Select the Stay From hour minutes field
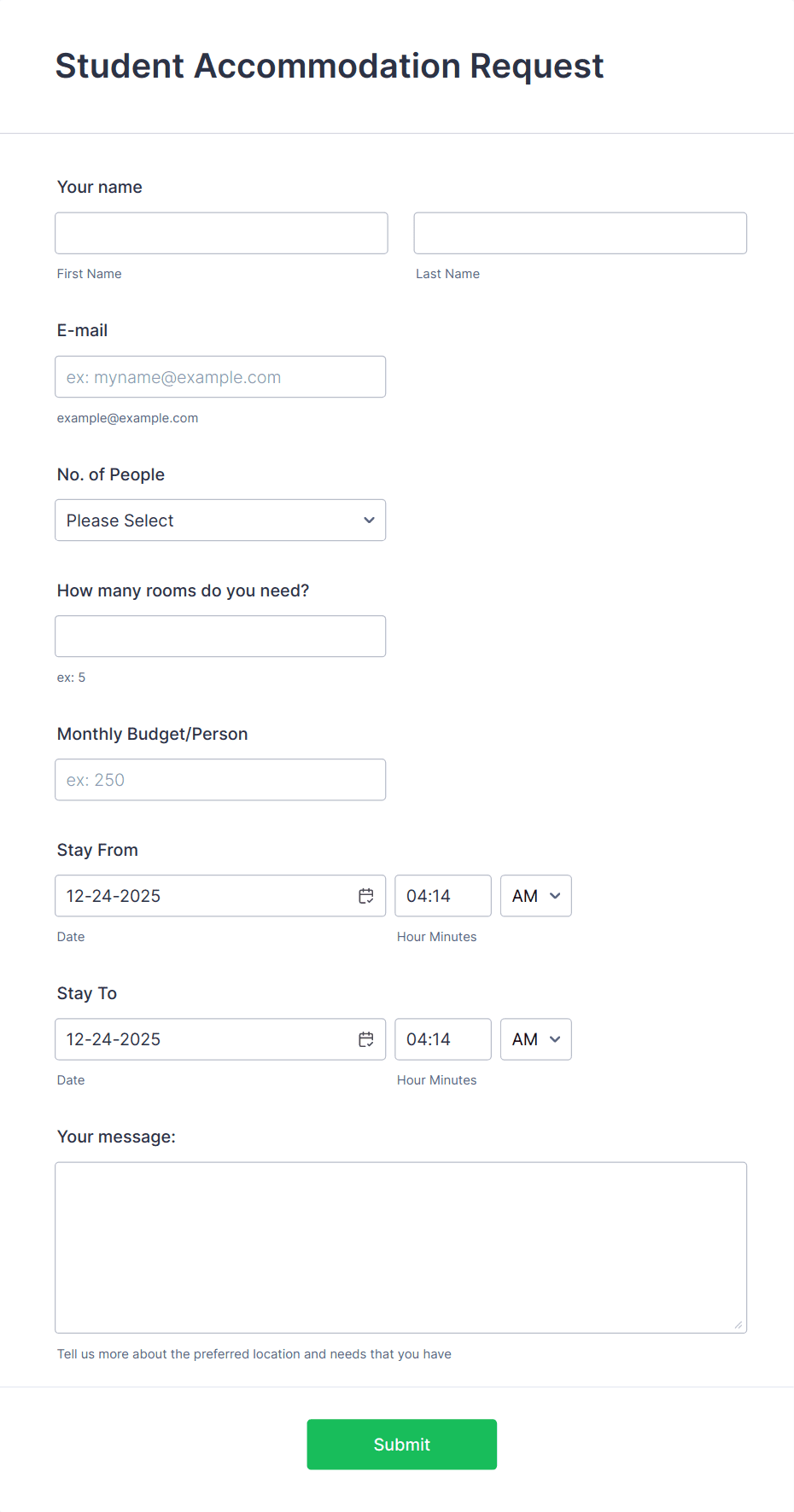The image size is (794, 1512). point(442,895)
